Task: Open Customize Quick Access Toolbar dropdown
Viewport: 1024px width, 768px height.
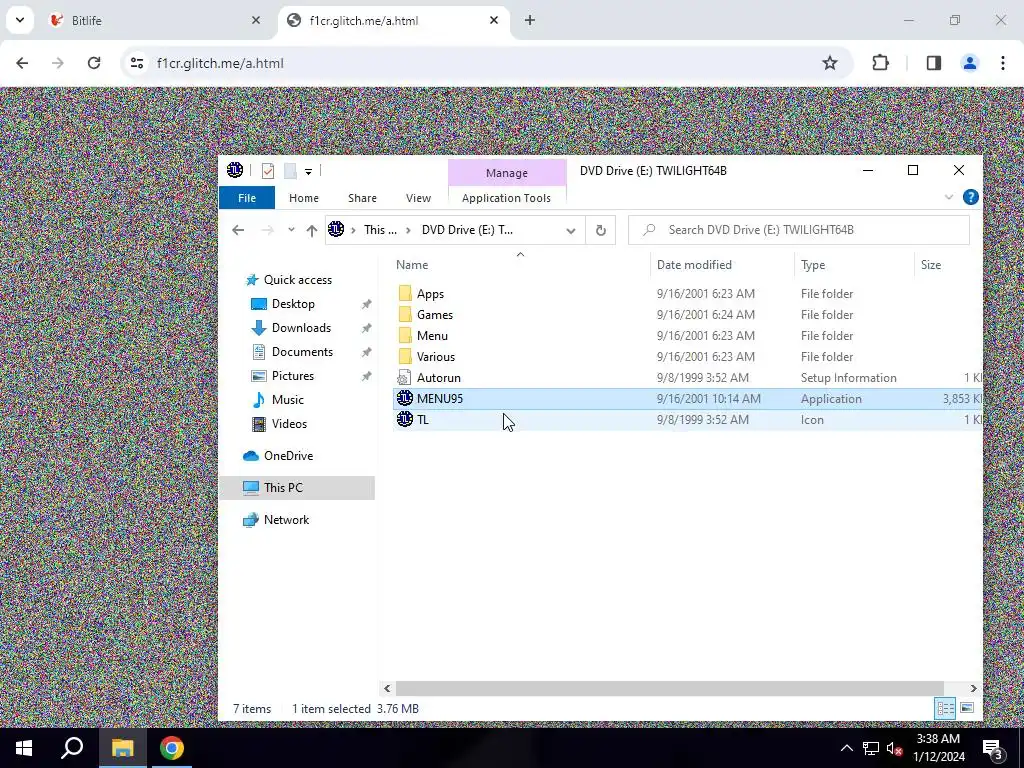Action: click(308, 172)
